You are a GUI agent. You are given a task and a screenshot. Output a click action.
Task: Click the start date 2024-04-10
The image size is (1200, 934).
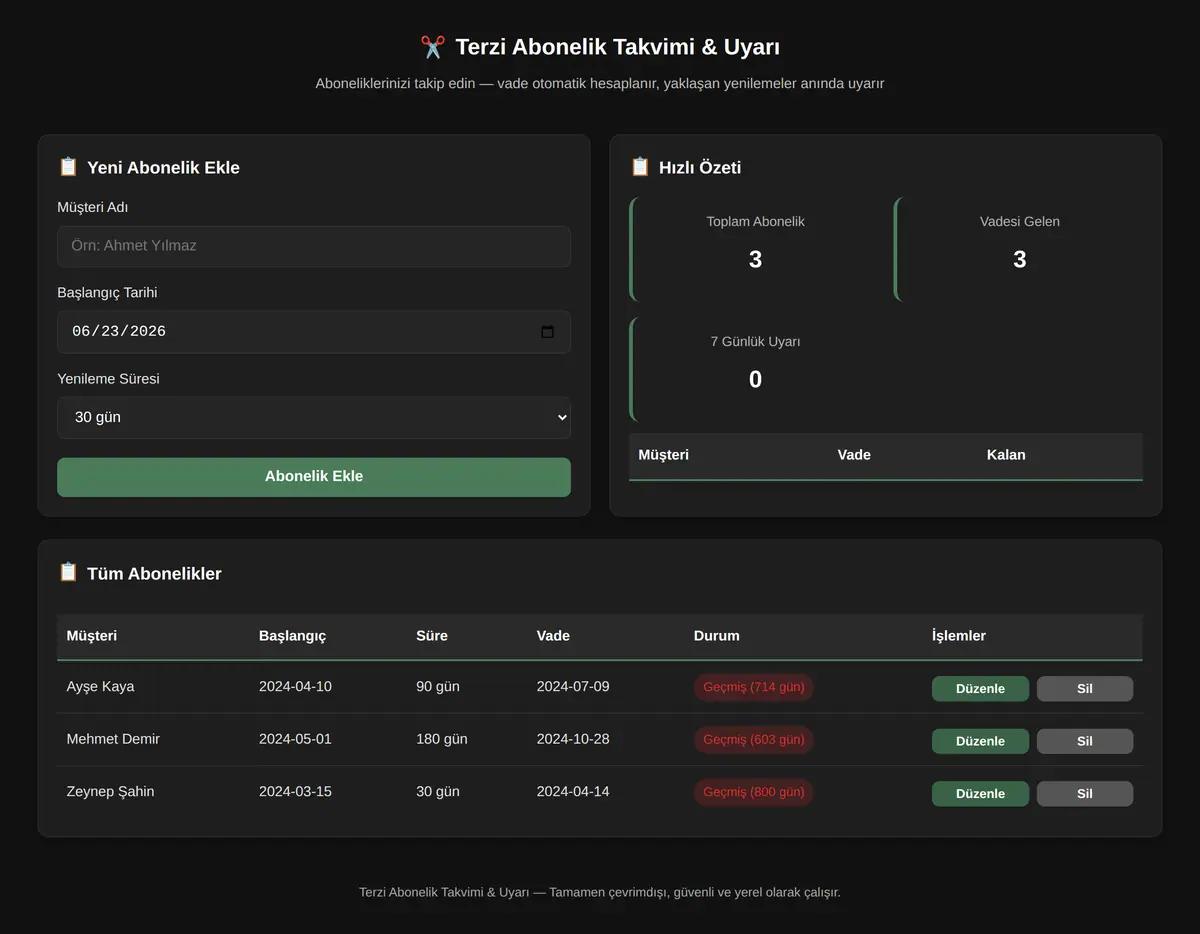[x=295, y=687]
